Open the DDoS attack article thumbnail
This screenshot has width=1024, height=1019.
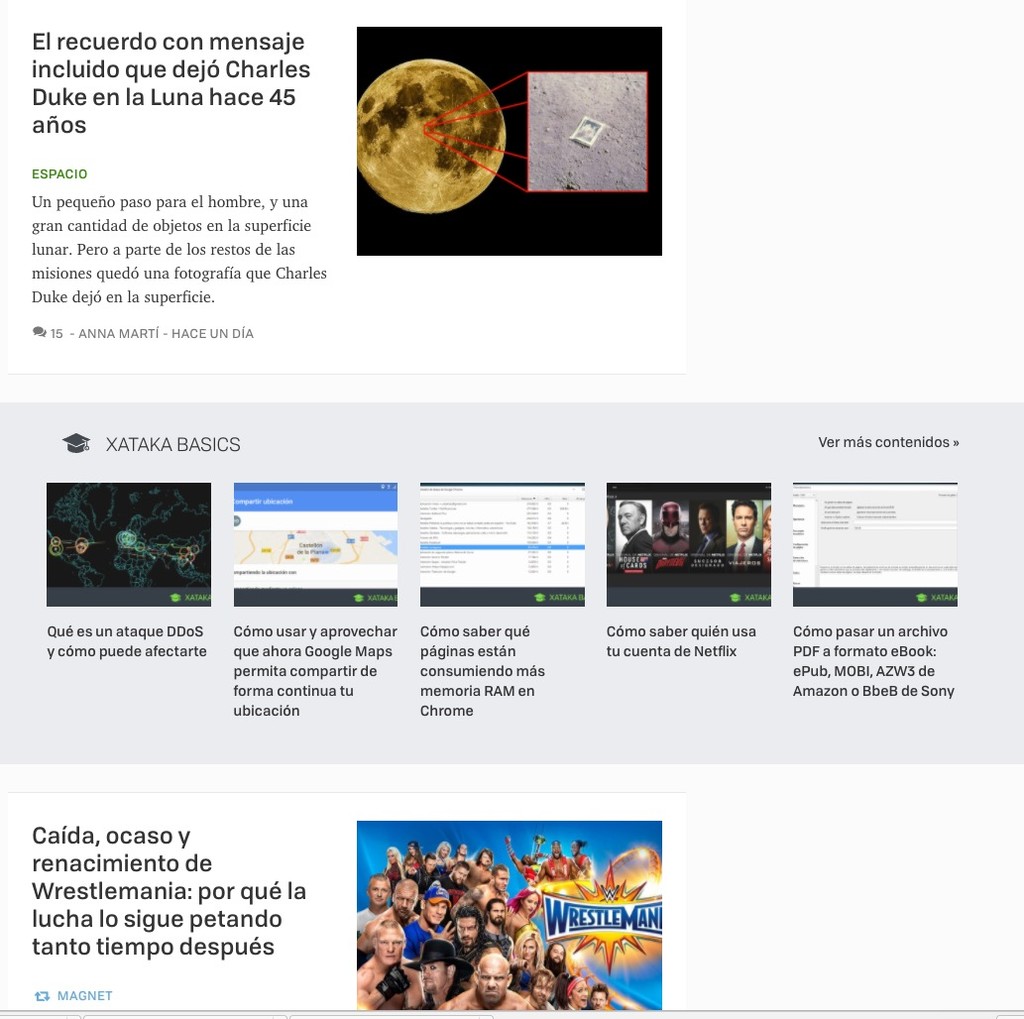[128, 544]
